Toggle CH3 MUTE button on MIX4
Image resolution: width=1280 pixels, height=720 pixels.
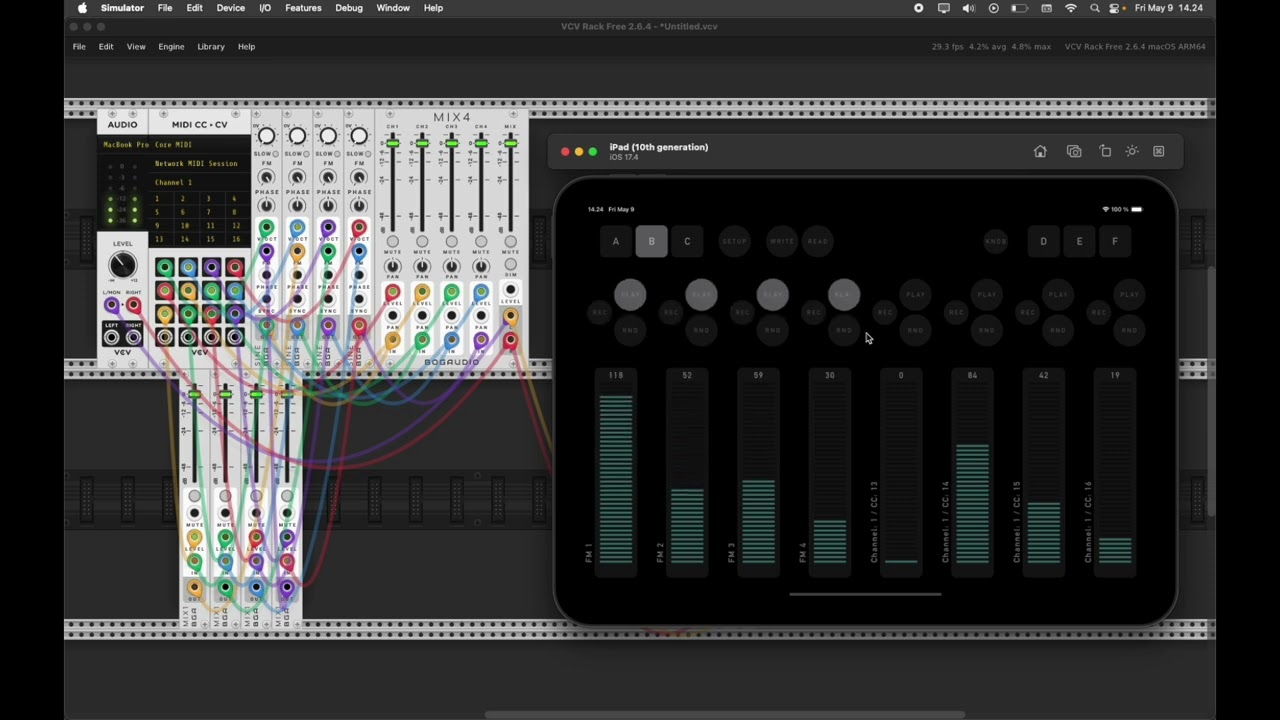452,242
